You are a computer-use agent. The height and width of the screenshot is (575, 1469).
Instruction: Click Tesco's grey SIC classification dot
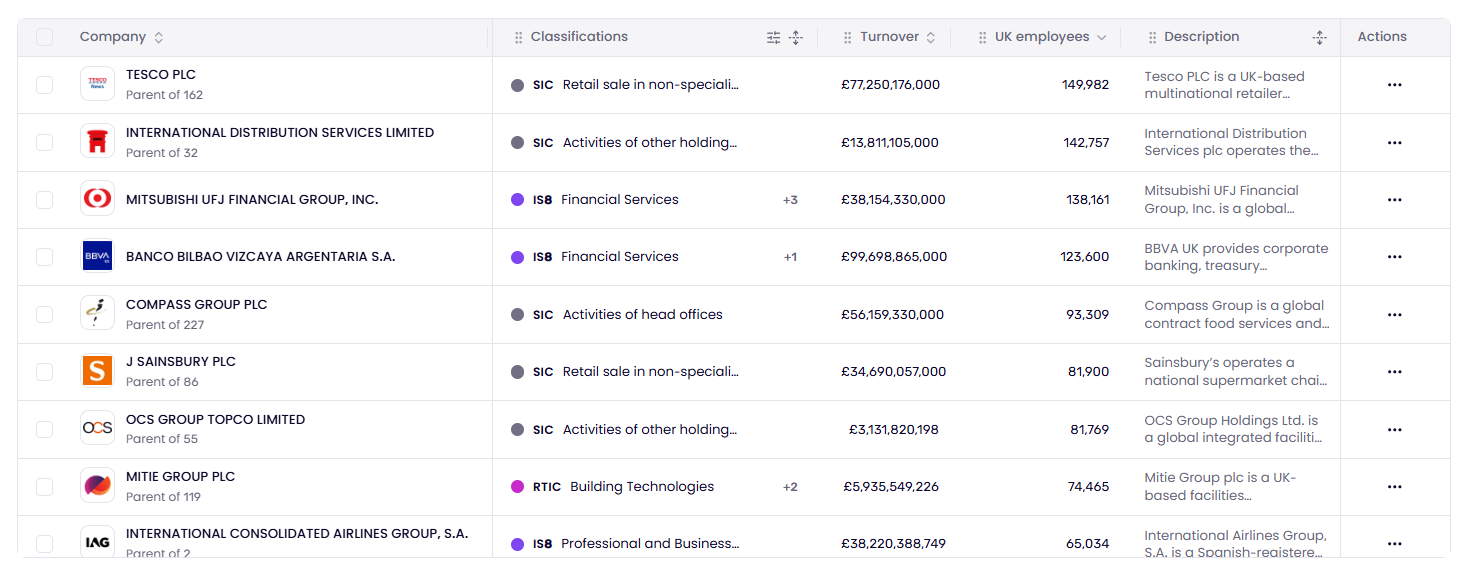517,85
